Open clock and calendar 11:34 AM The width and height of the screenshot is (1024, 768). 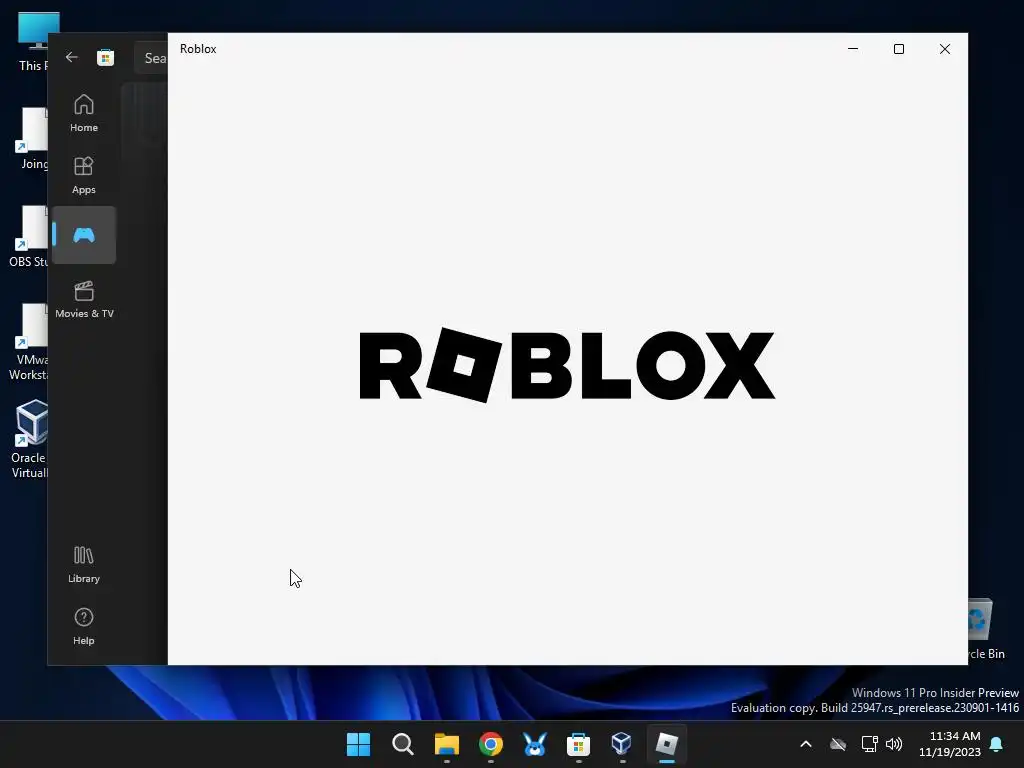[x=950, y=744]
